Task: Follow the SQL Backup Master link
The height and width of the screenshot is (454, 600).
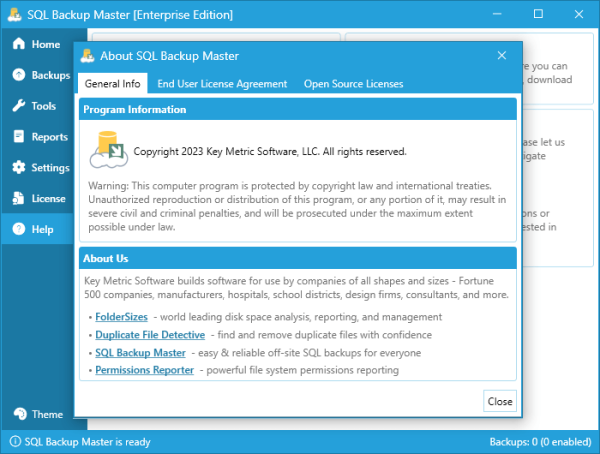Action: (140, 353)
